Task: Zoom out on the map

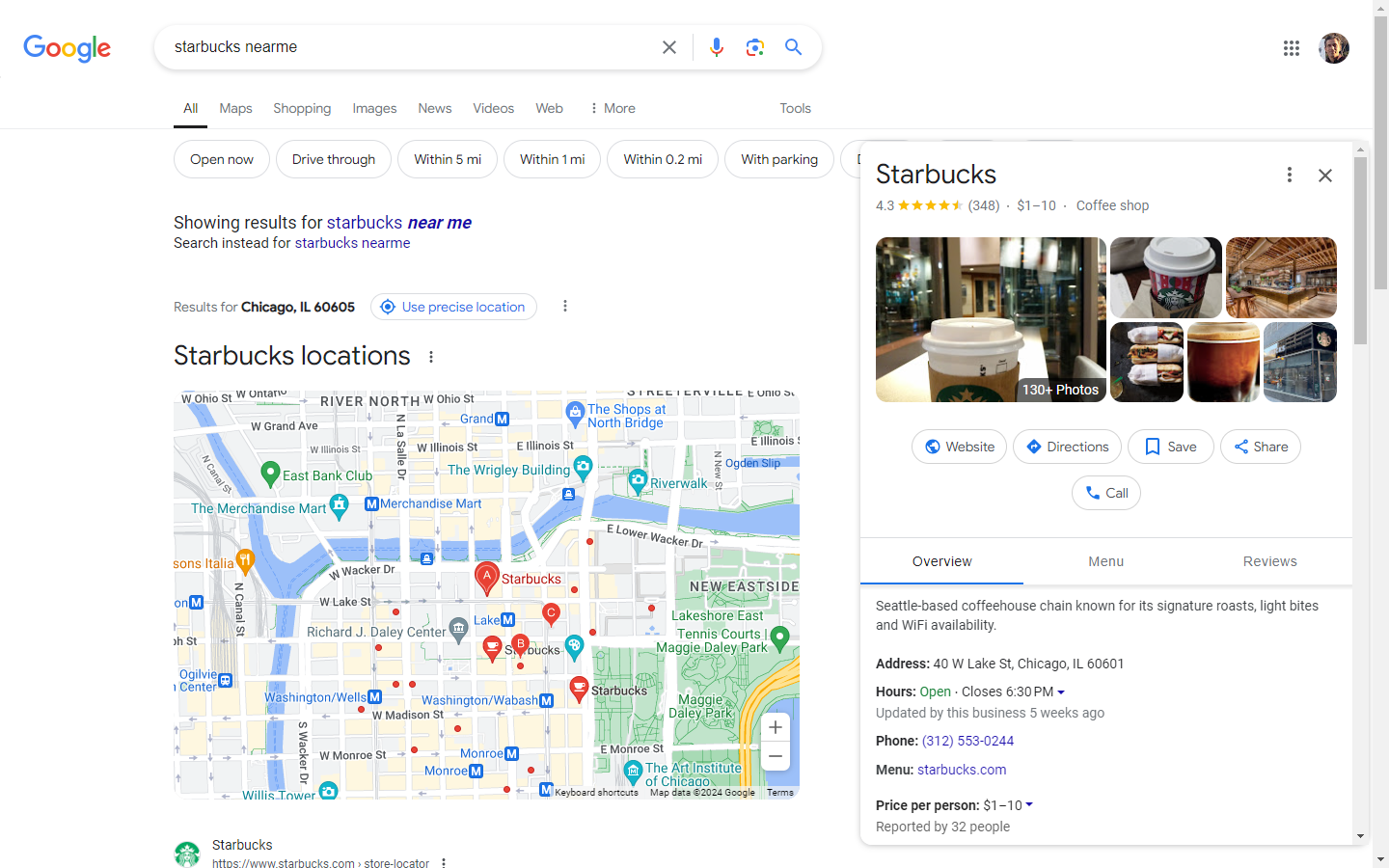Action: (775, 756)
